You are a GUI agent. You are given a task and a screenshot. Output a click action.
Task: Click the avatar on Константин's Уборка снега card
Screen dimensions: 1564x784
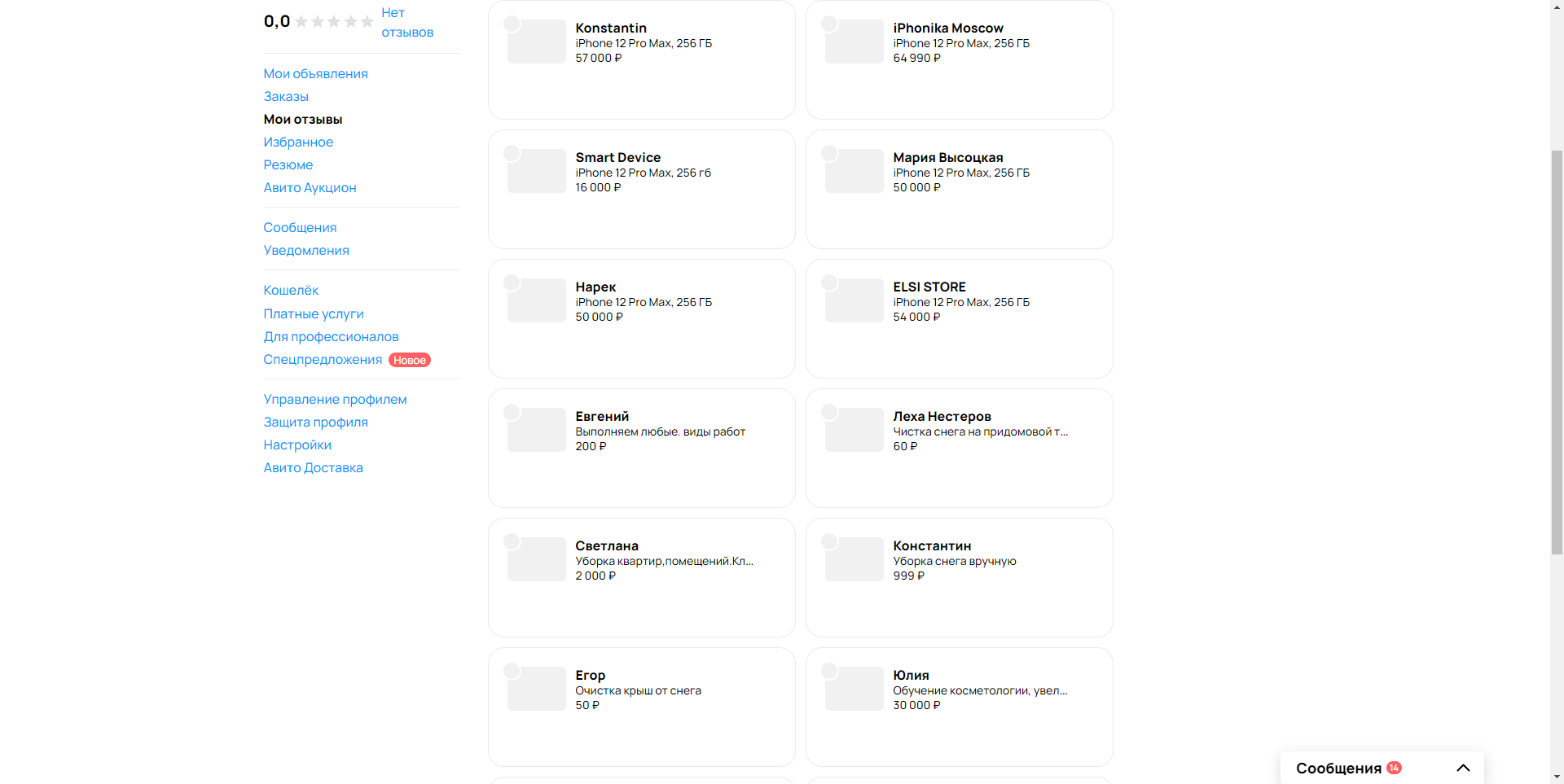tap(829, 541)
